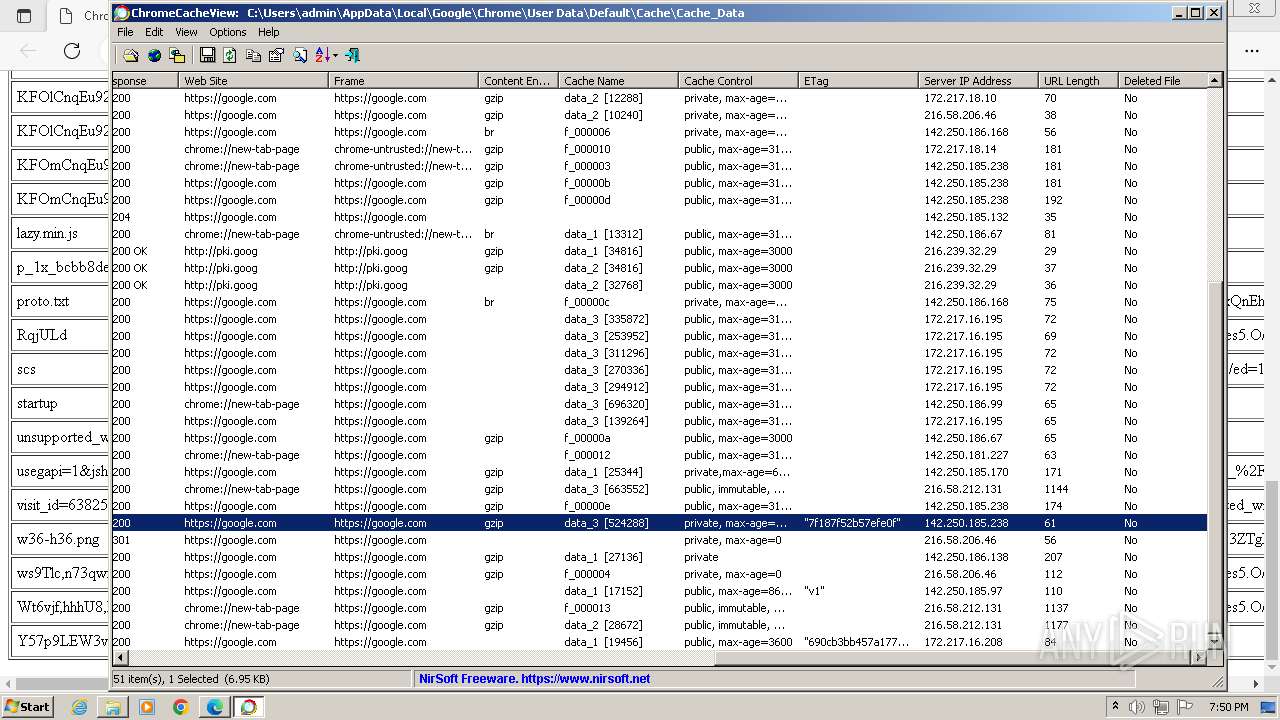Viewport: 1280px width, 720px height.
Task: Reload the page in background browser window
Action: click(x=72, y=50)
